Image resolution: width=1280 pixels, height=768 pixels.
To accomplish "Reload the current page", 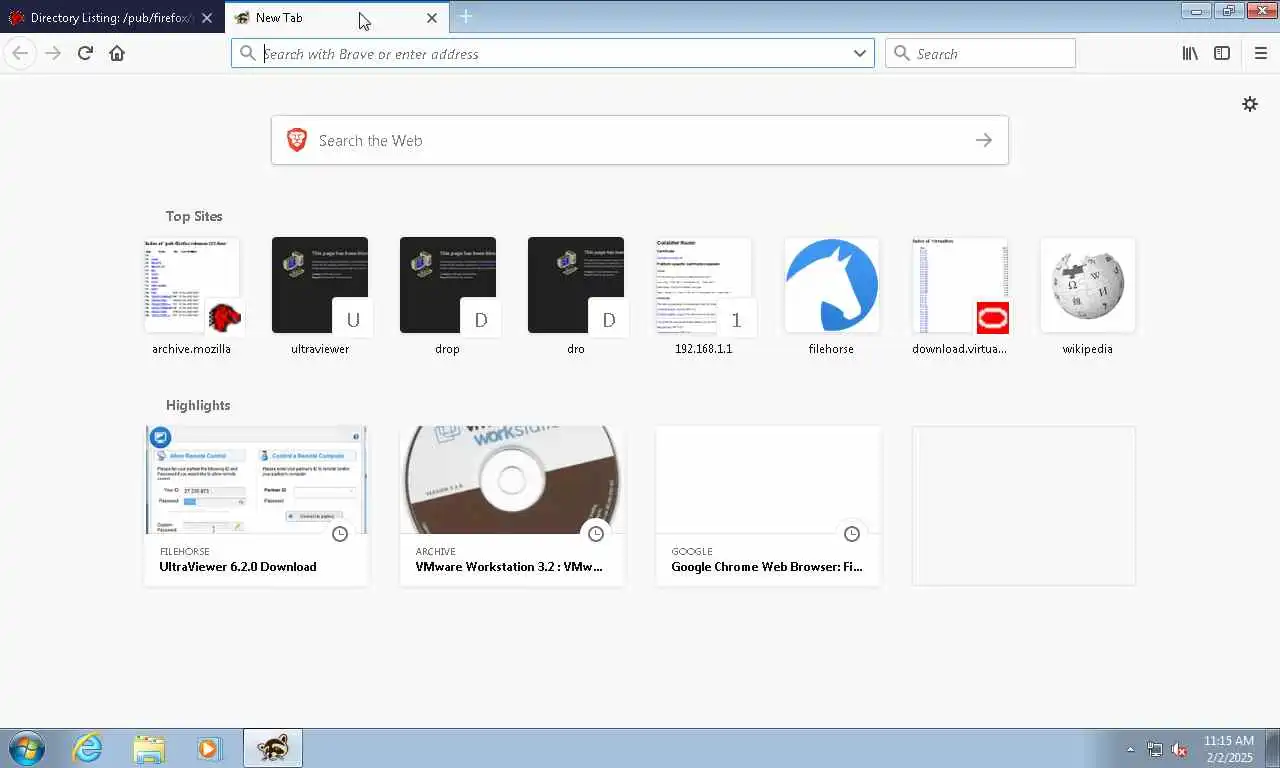I will pos(85,53).
